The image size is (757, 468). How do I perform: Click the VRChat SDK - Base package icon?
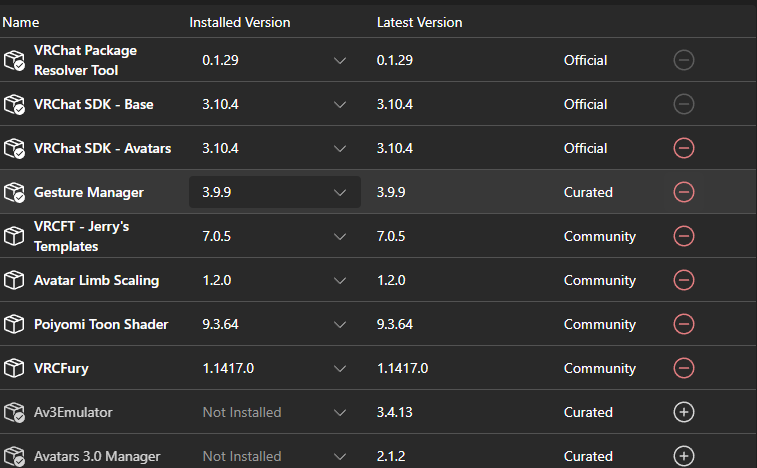(x=14, y=104)
